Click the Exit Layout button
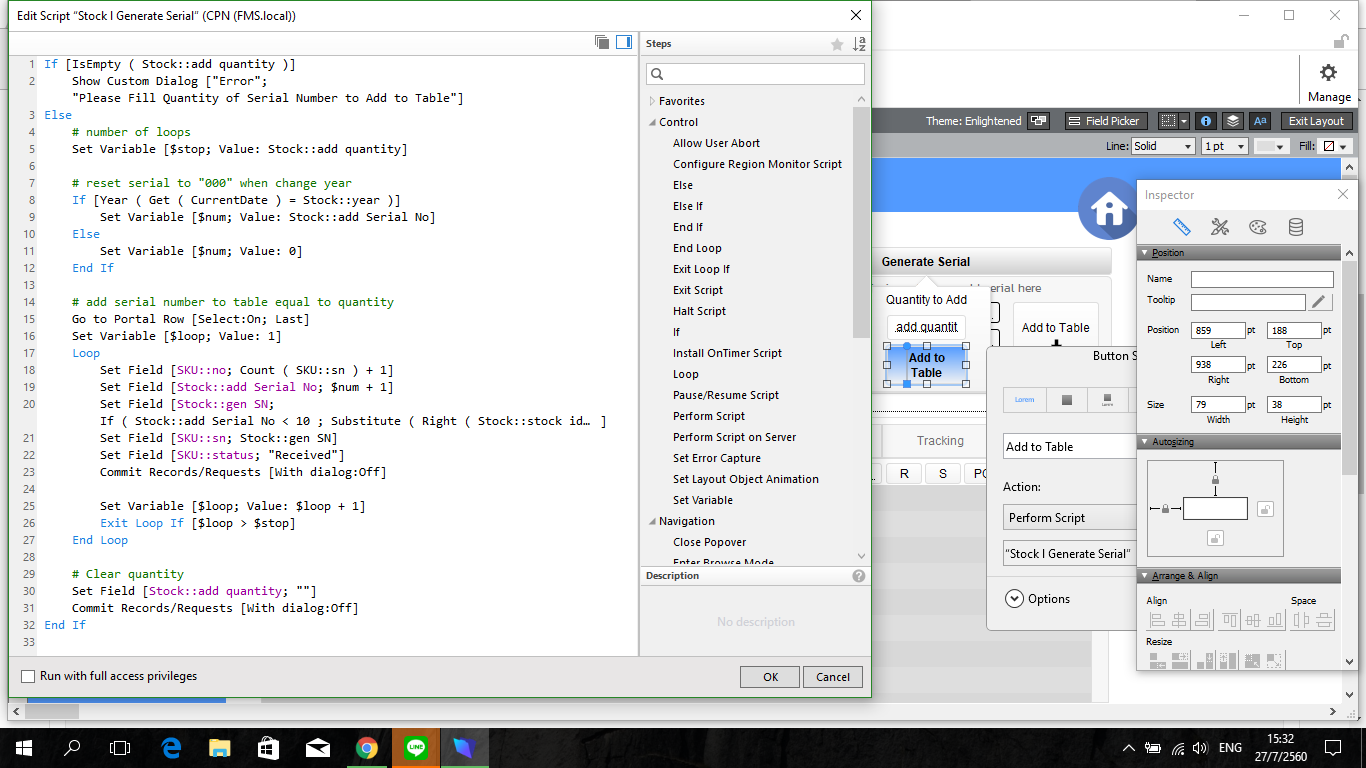 1316,121
